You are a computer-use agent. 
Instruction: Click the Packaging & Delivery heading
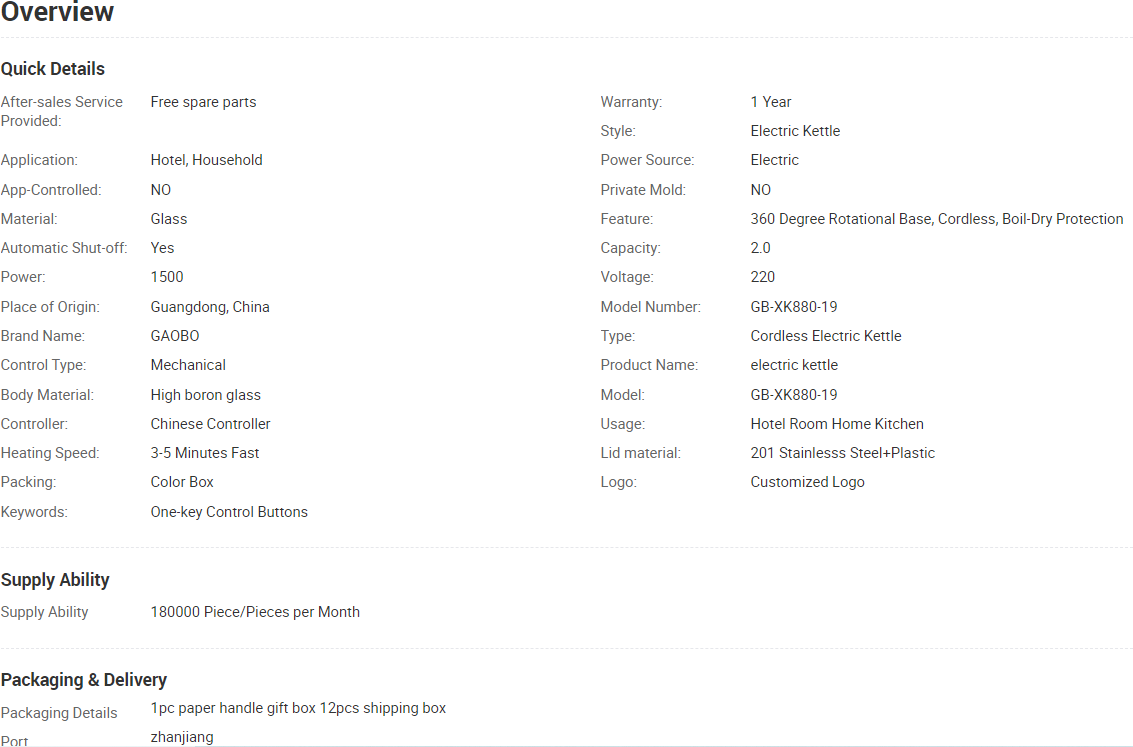84,680
